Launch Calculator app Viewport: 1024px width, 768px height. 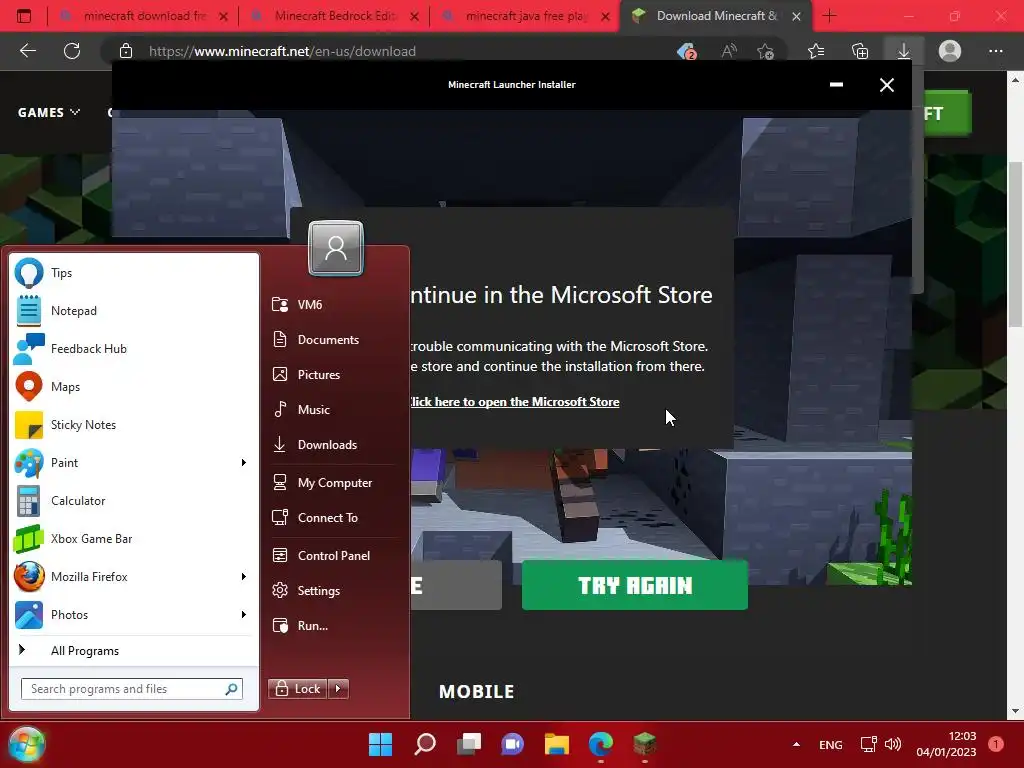pos(134,501)
